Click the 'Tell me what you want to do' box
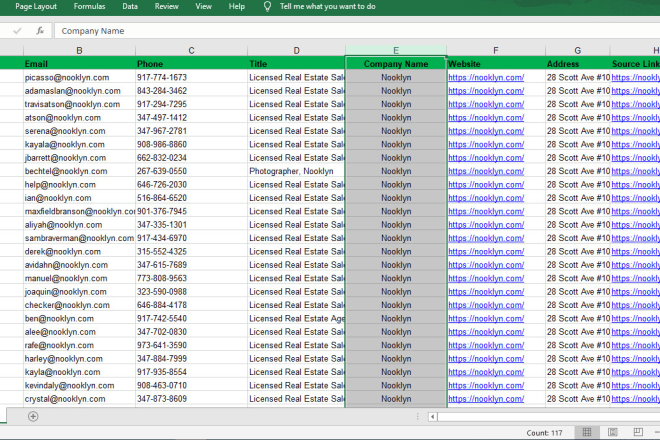 coord(327,6)
